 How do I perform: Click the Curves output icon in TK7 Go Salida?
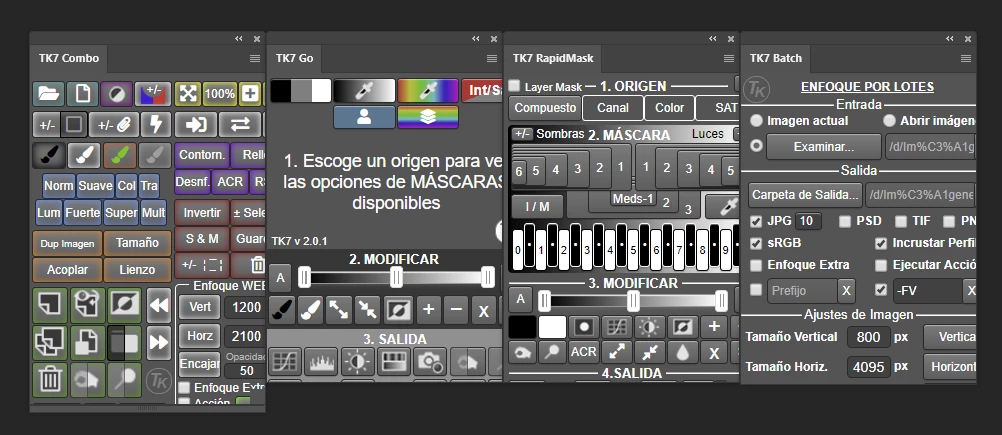pos(285,362)
